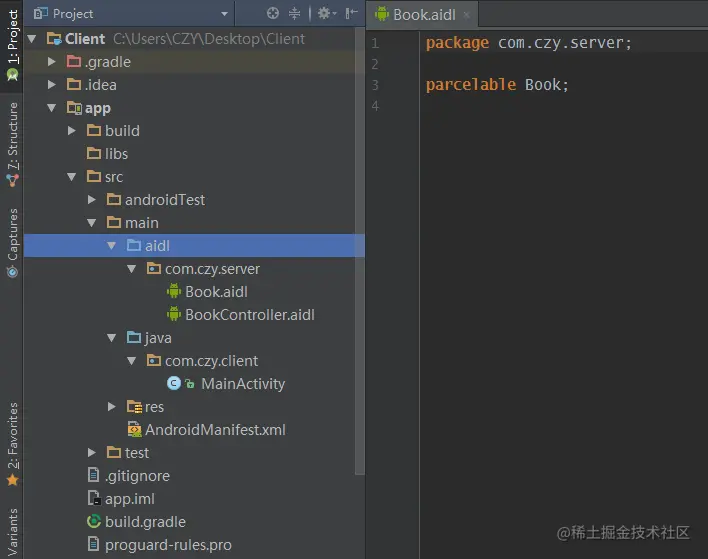
Task: Click the red .gradle folder icon
Action: [x=74, y=61]
